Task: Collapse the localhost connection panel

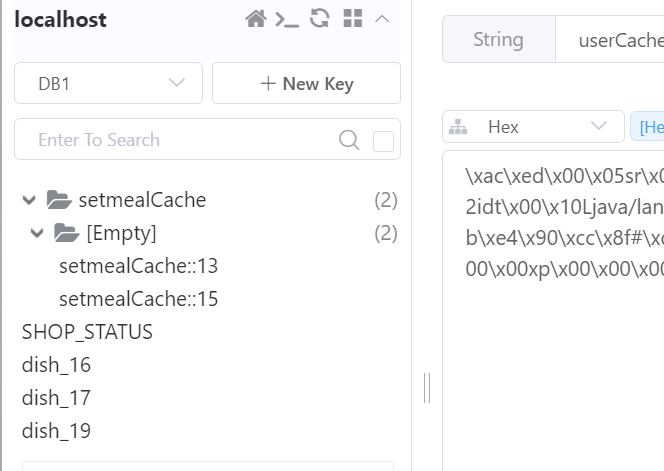Action: [x=382, y=19]
